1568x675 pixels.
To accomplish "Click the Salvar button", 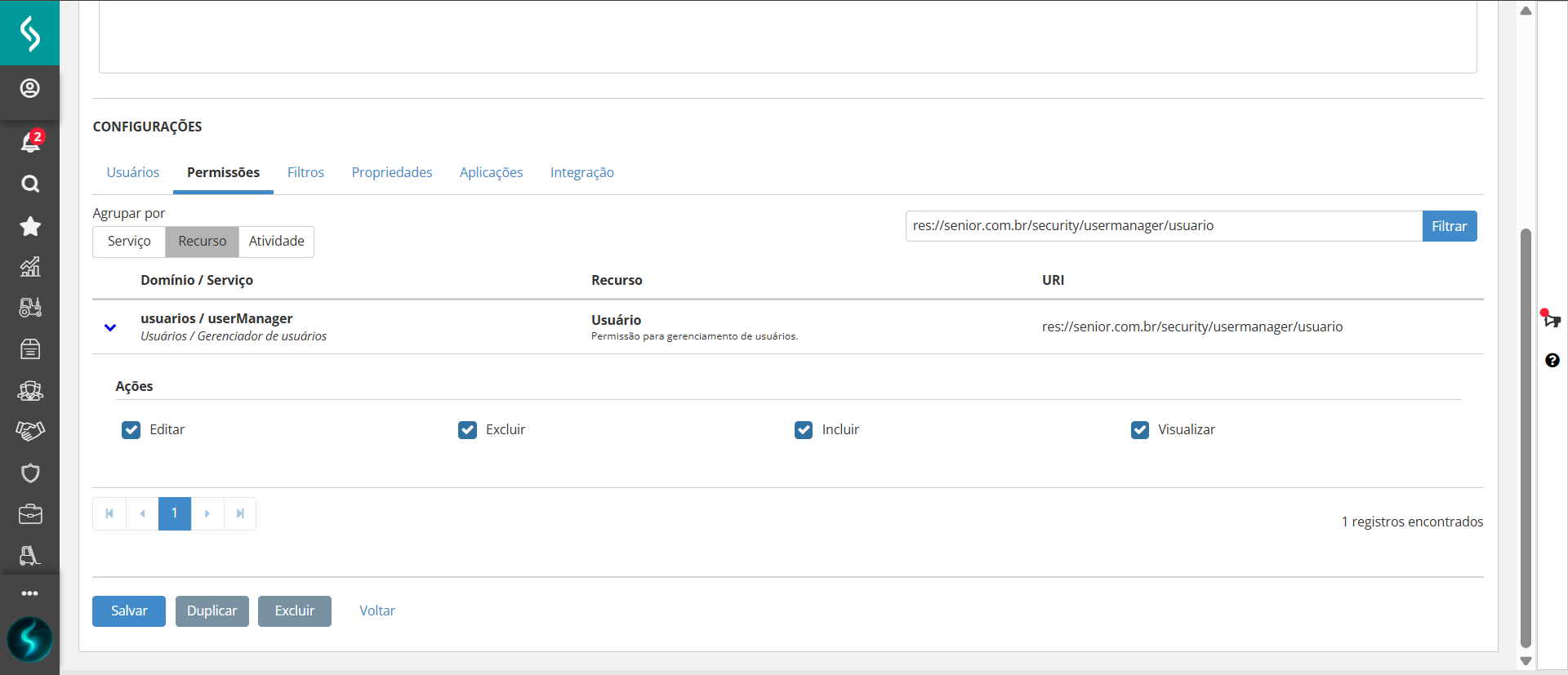I will coord(129,611).
